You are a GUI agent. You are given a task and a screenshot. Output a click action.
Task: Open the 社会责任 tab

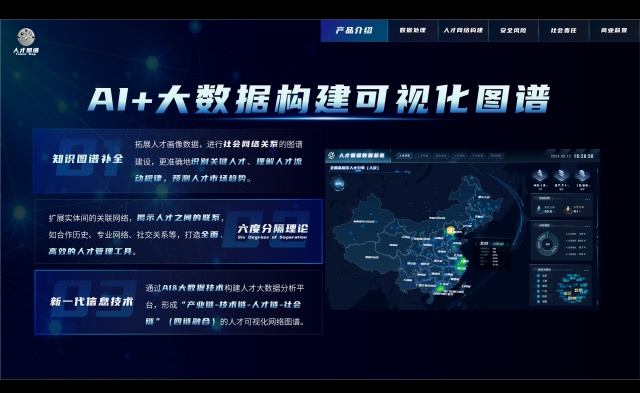click(x=563, y=31)
